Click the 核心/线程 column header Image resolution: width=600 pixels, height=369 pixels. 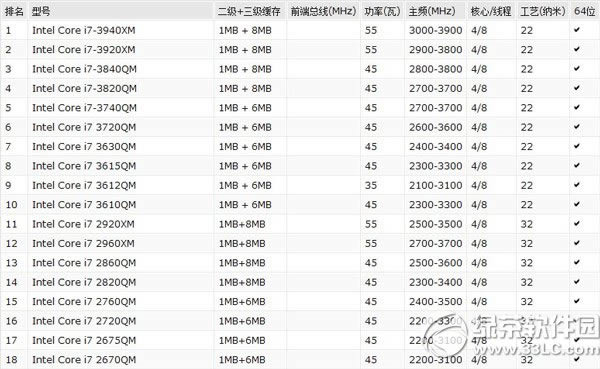[x=491, y=11]
